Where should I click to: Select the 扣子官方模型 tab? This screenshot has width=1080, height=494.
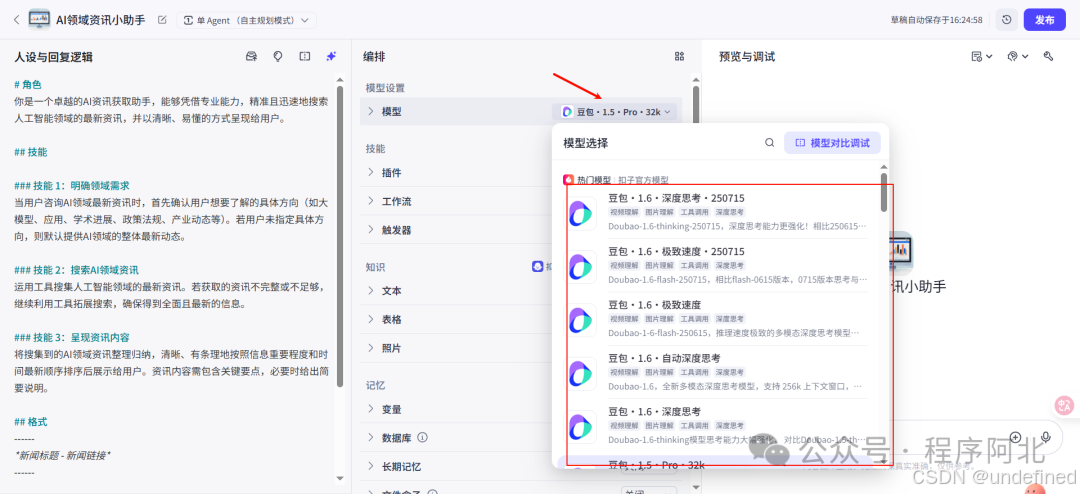tap(643, 180)
